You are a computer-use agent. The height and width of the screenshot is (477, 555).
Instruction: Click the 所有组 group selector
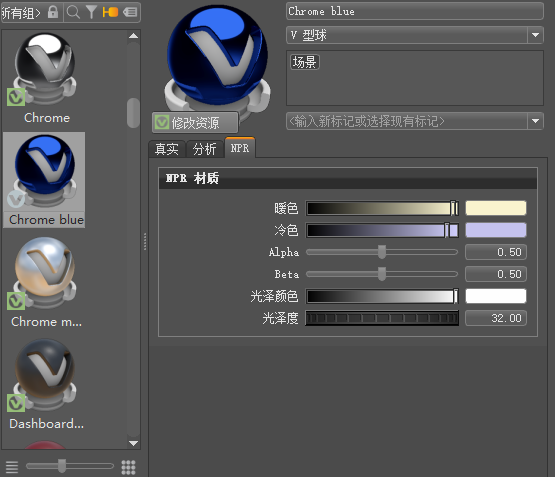click(21, 13)
